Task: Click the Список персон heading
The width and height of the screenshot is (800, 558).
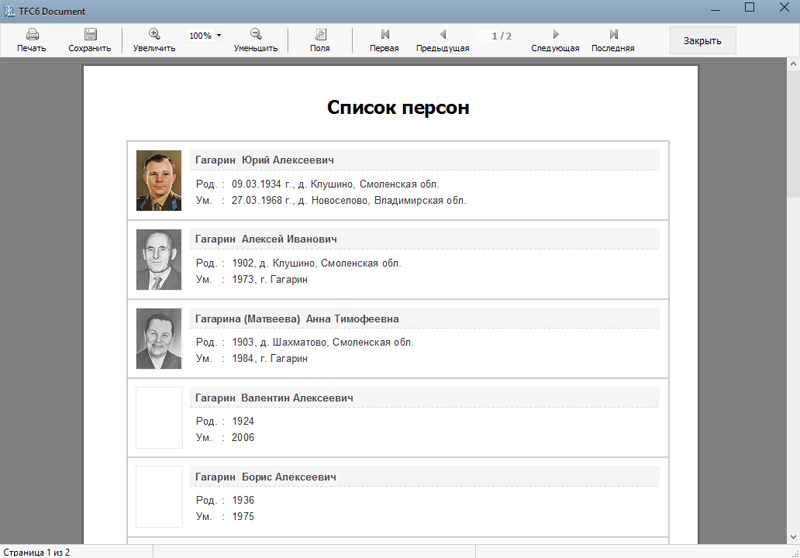Action: (x=398, y=108)
